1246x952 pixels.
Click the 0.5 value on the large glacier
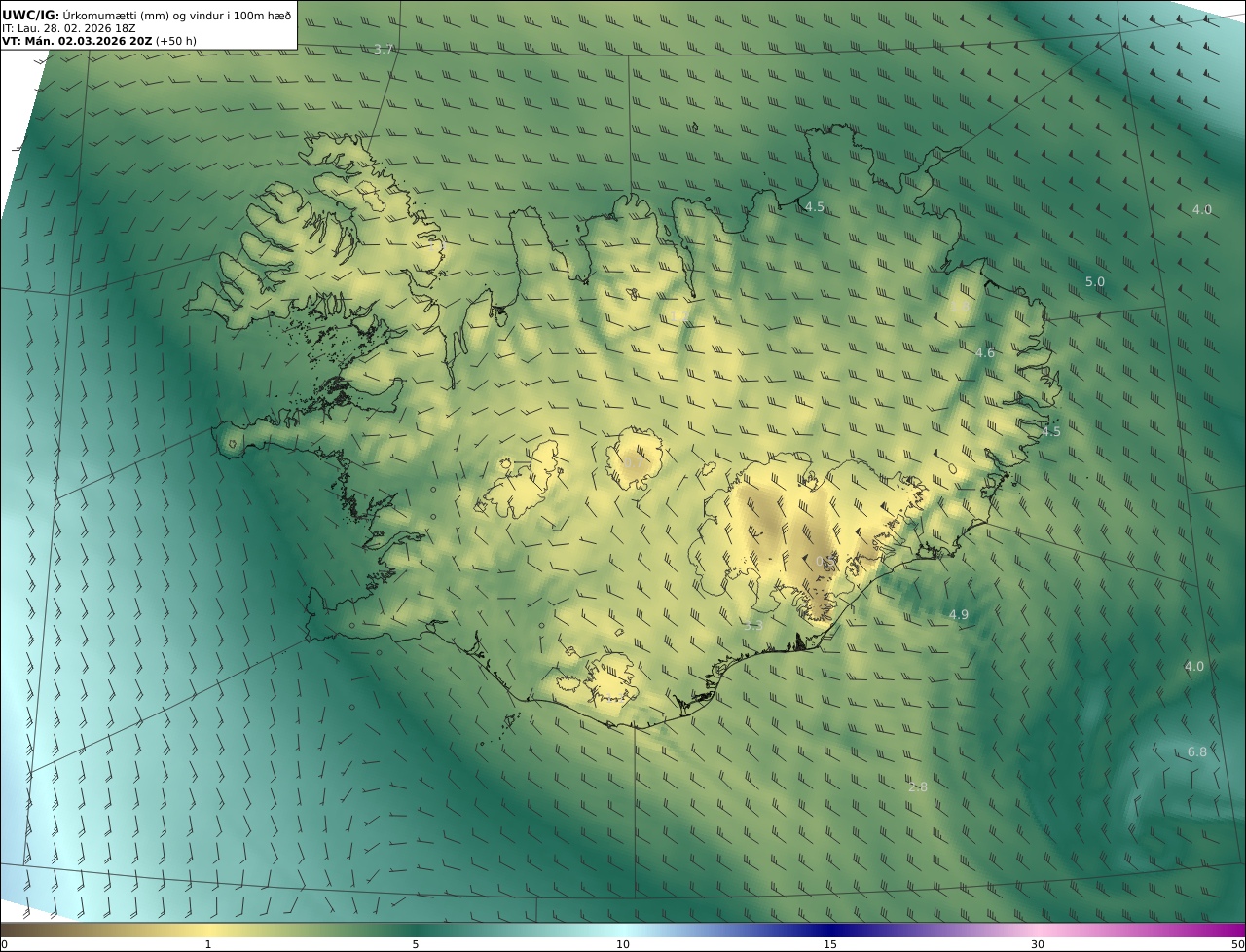pyautogui.click(x=827, y=562)
